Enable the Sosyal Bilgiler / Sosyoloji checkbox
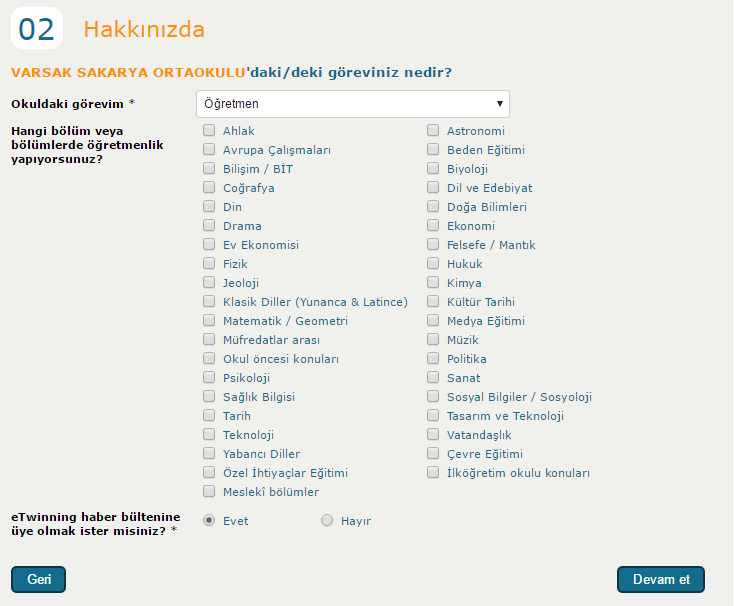 (x=433, y=397)
